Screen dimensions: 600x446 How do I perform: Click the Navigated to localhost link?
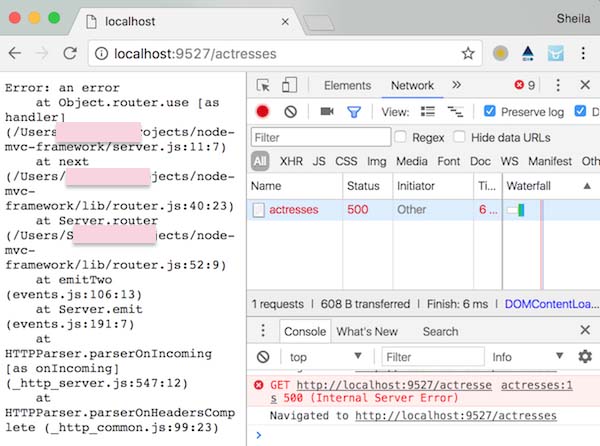[456, 415]
